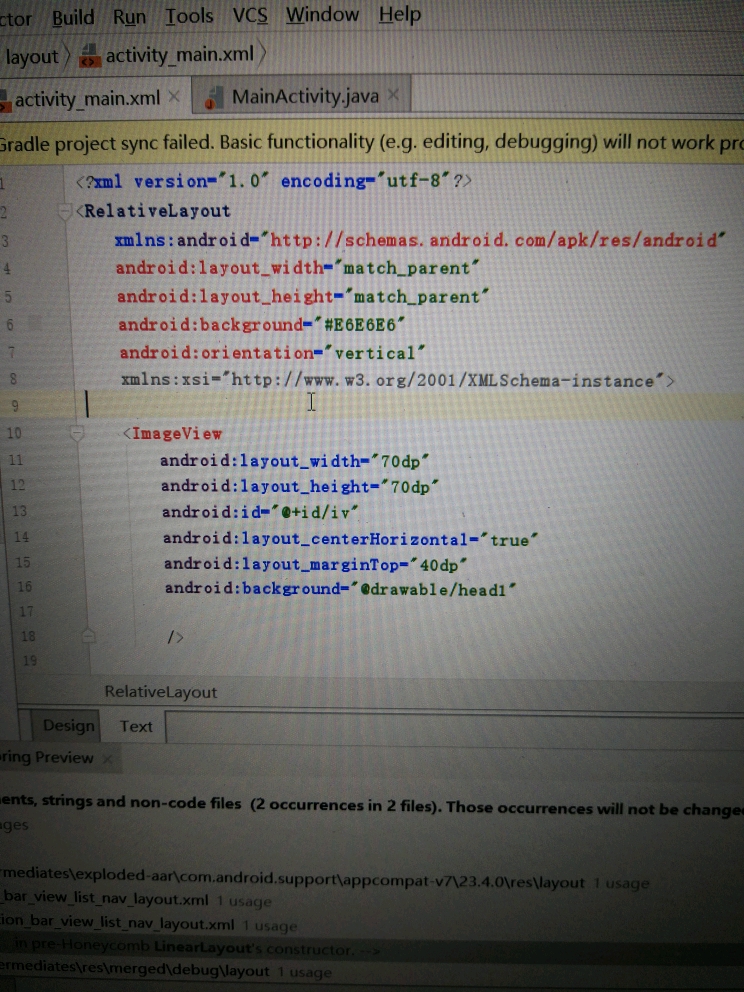
Task: Open the Build menu
Action: (73, 17)
